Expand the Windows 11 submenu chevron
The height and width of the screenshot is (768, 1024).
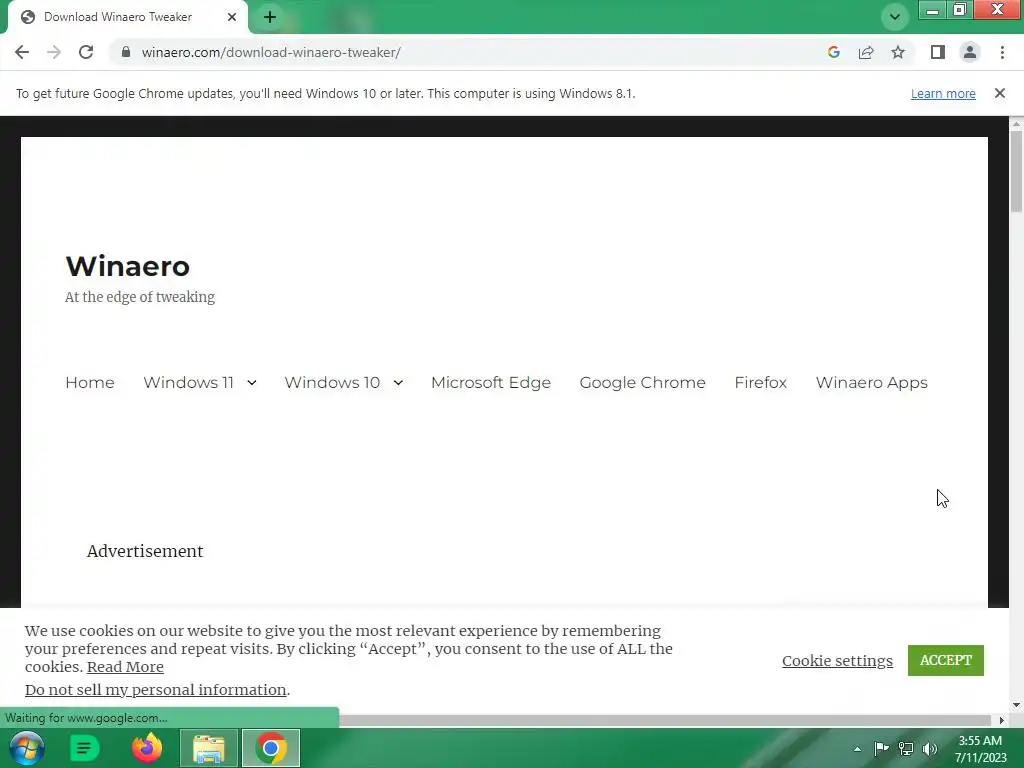pos(252,383)
